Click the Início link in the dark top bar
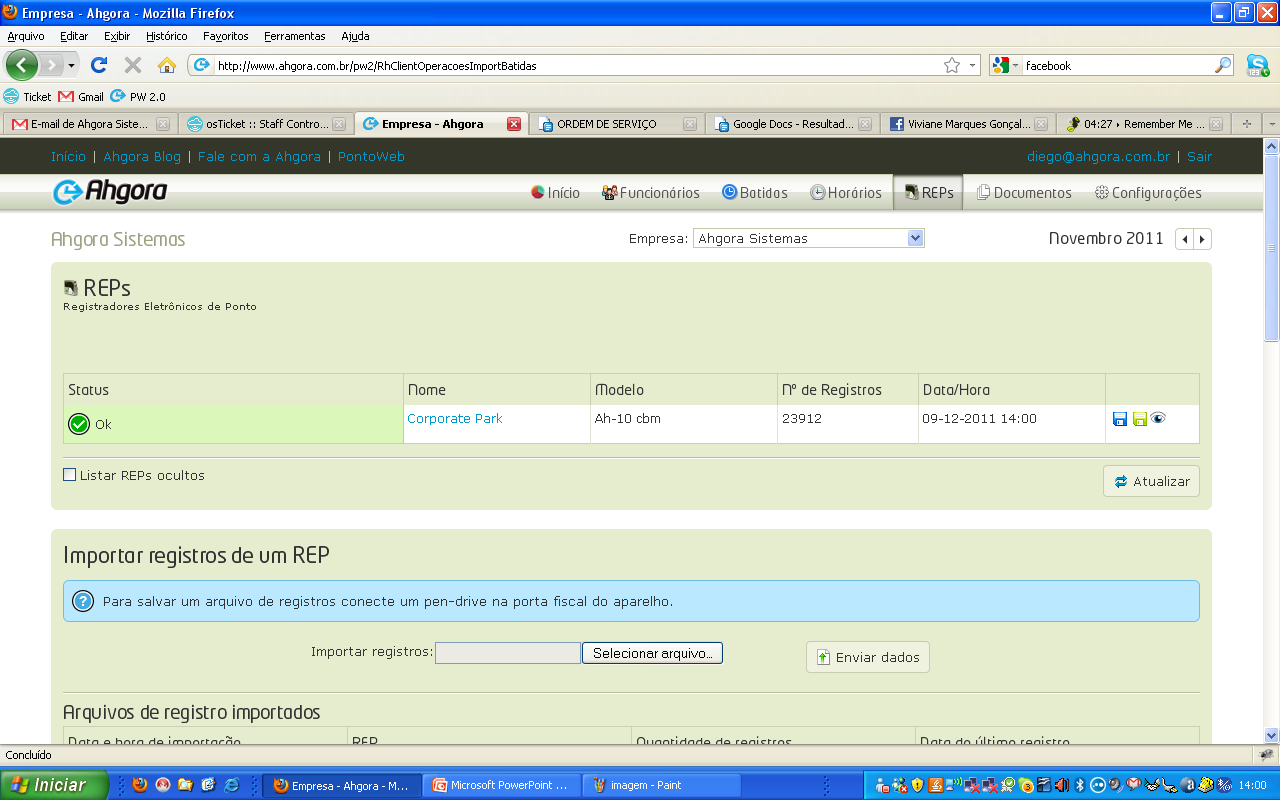1280x800 pixels. 69,157
